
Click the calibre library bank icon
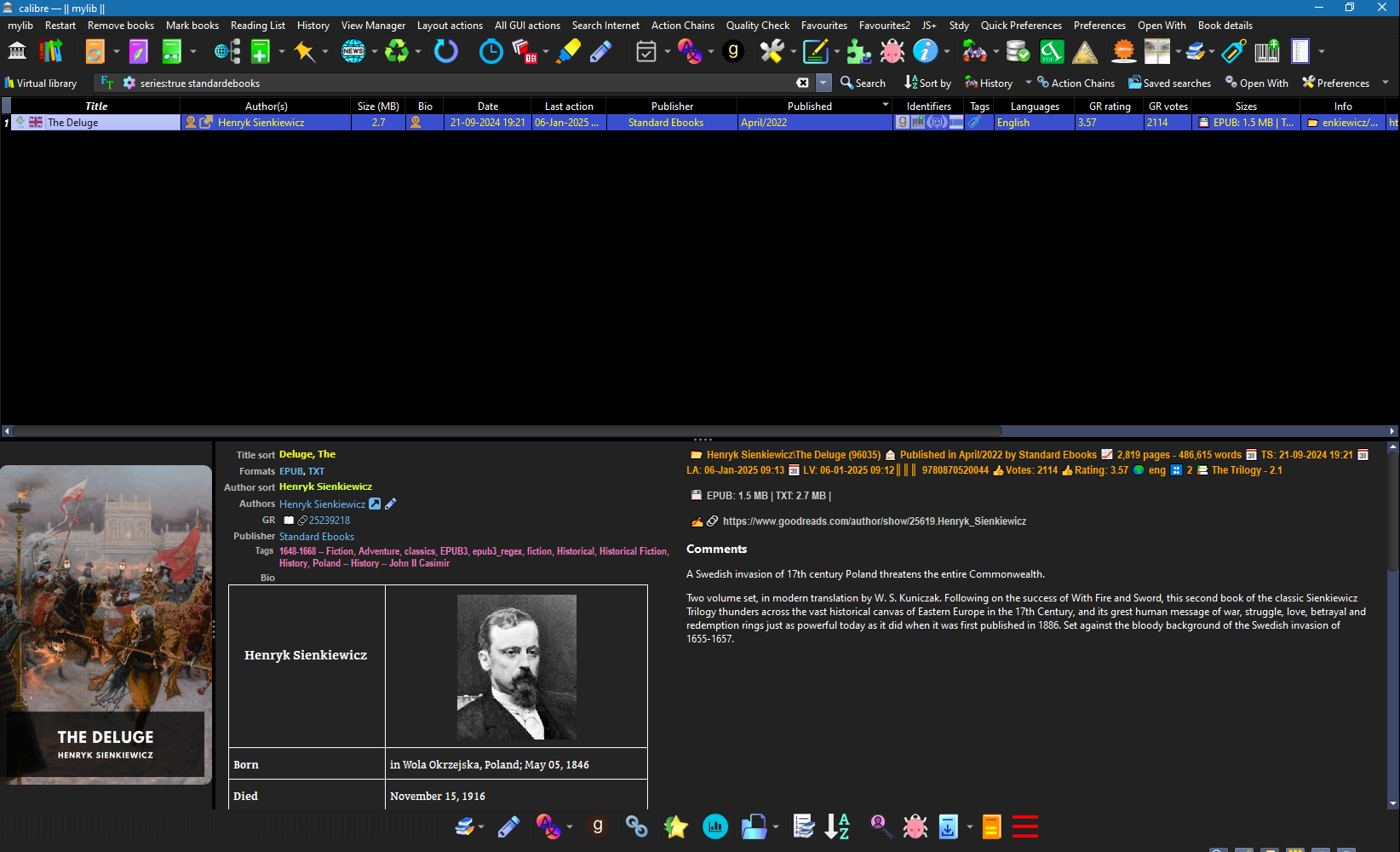click(17, 52)
